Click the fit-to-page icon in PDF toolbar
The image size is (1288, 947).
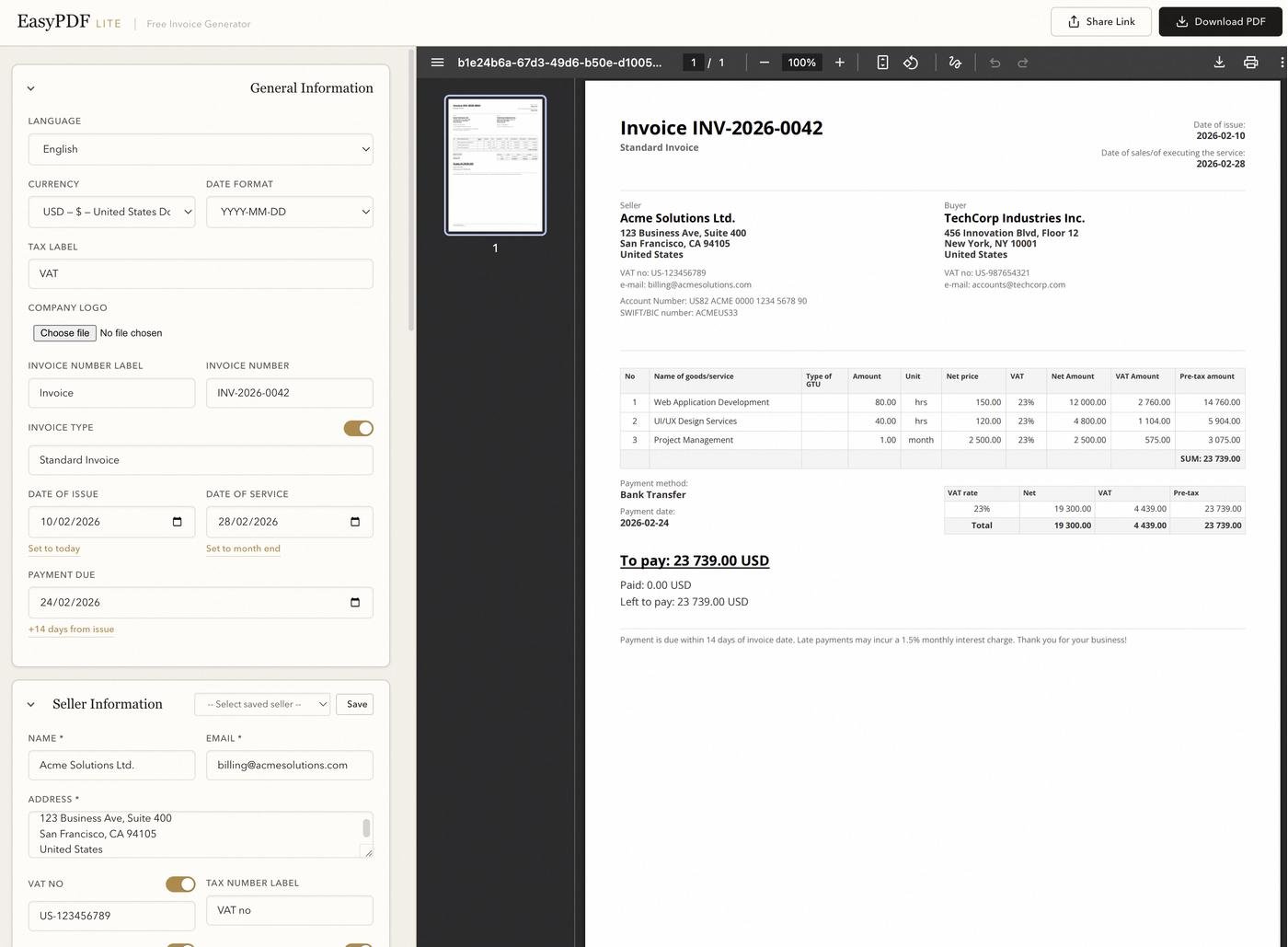(882, 63)
